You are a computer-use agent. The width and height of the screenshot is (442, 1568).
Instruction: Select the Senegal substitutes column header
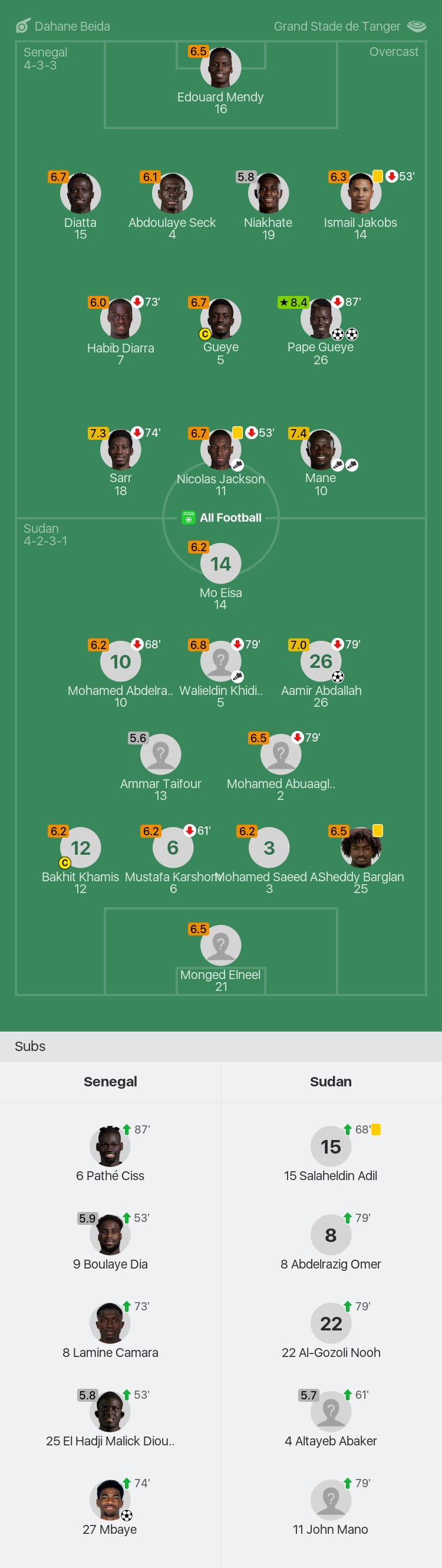[110, 1081]
